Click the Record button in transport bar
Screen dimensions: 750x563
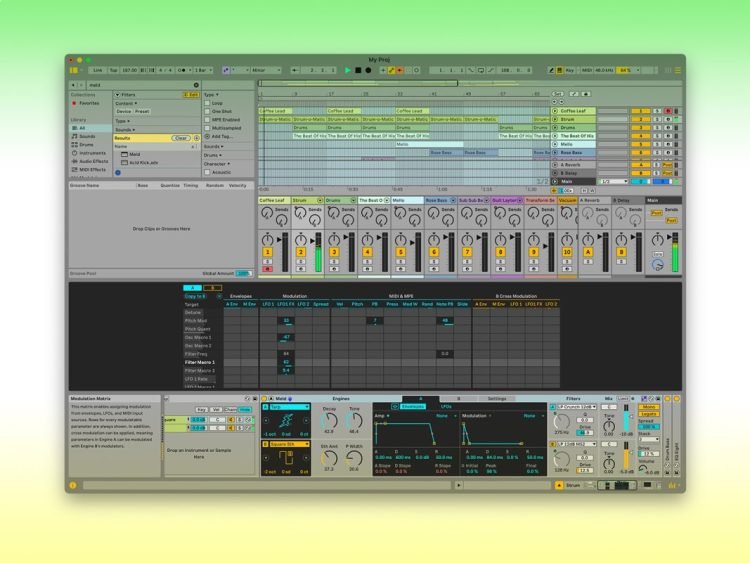point(368,71)
